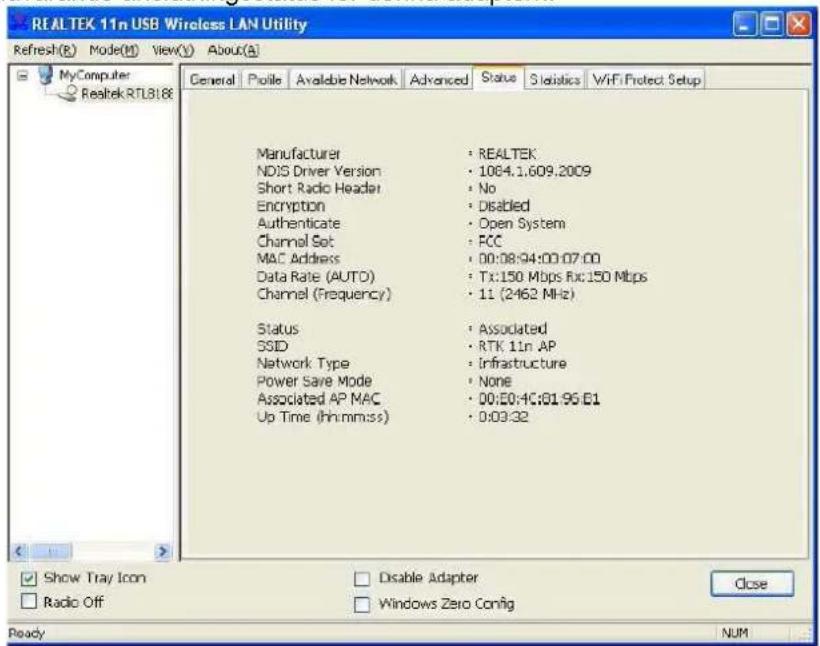
Task: Select the Status tab
Action: point(498,77)
